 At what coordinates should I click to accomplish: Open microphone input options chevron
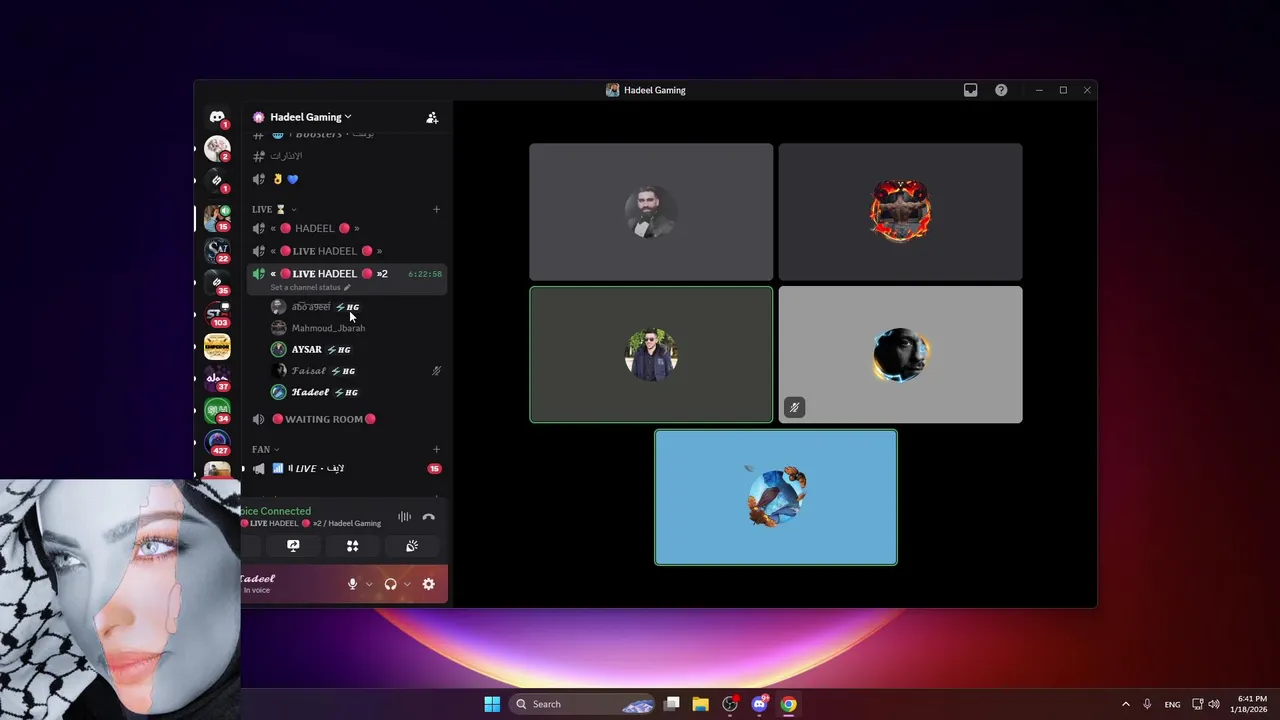tap(369, 584)
